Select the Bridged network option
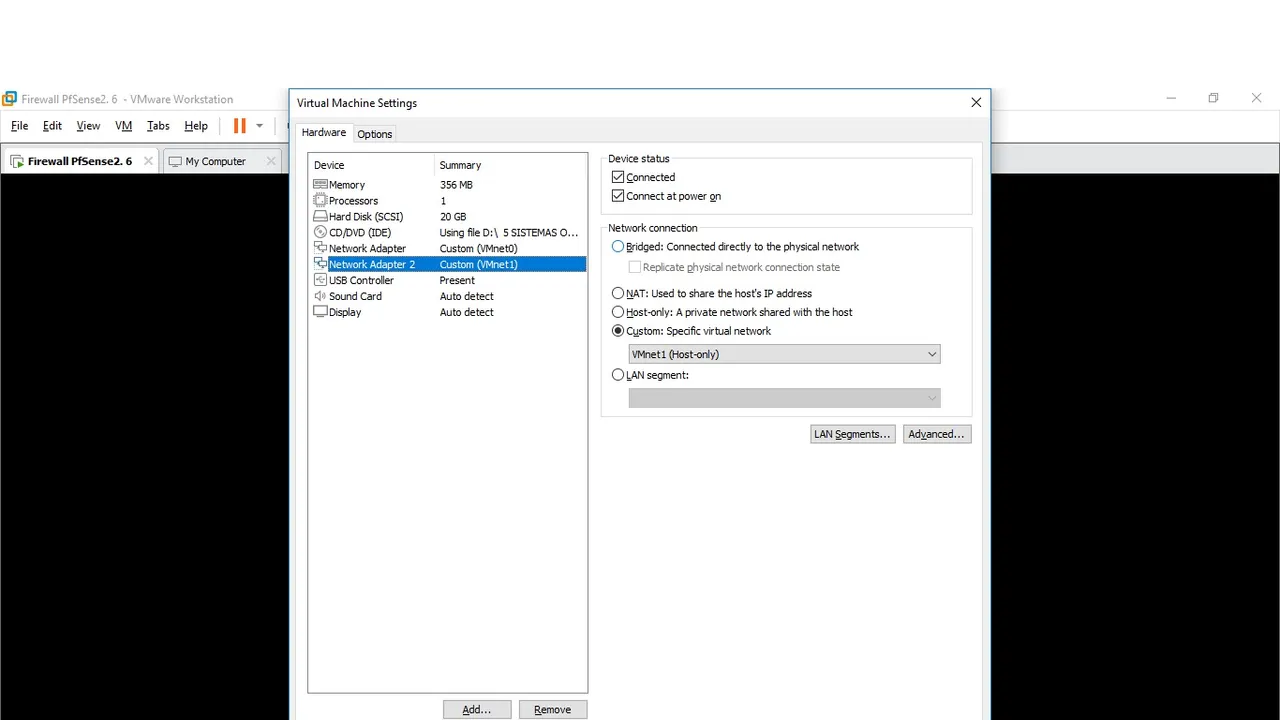 click(x=618, y=247)
